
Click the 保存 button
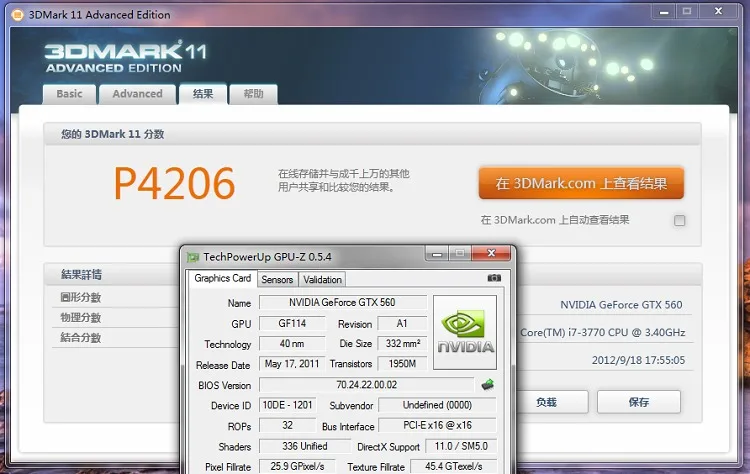click(x=639, y=402)
